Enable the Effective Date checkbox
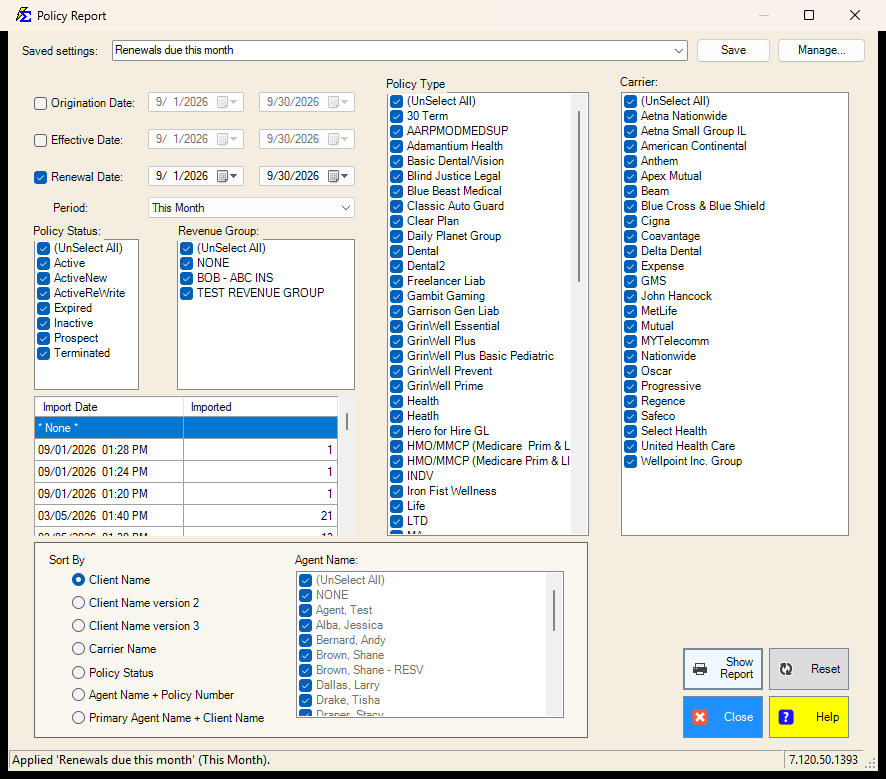The width and height of the screenshot is (886, 779). tap(40, 140)
